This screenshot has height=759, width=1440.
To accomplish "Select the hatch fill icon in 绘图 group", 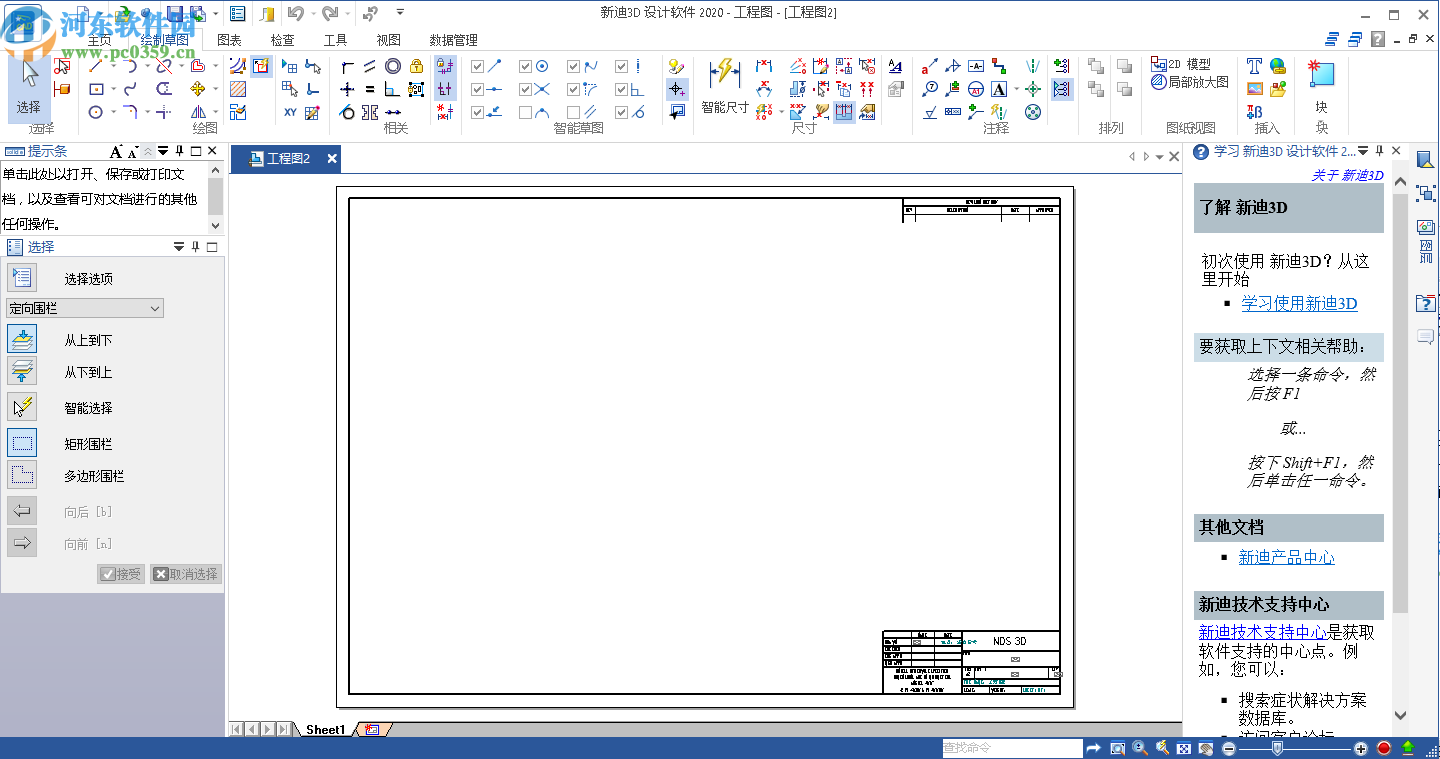I will pyautogui.click(x=238, y=89).
